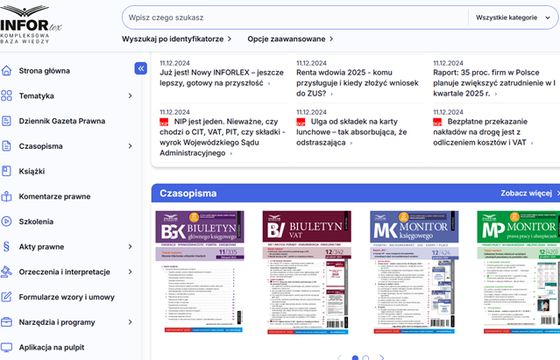Open article Ulga od składek na karty lunchowe
The height and width of the screenshot is (360, 560).
tap(351, 132)
